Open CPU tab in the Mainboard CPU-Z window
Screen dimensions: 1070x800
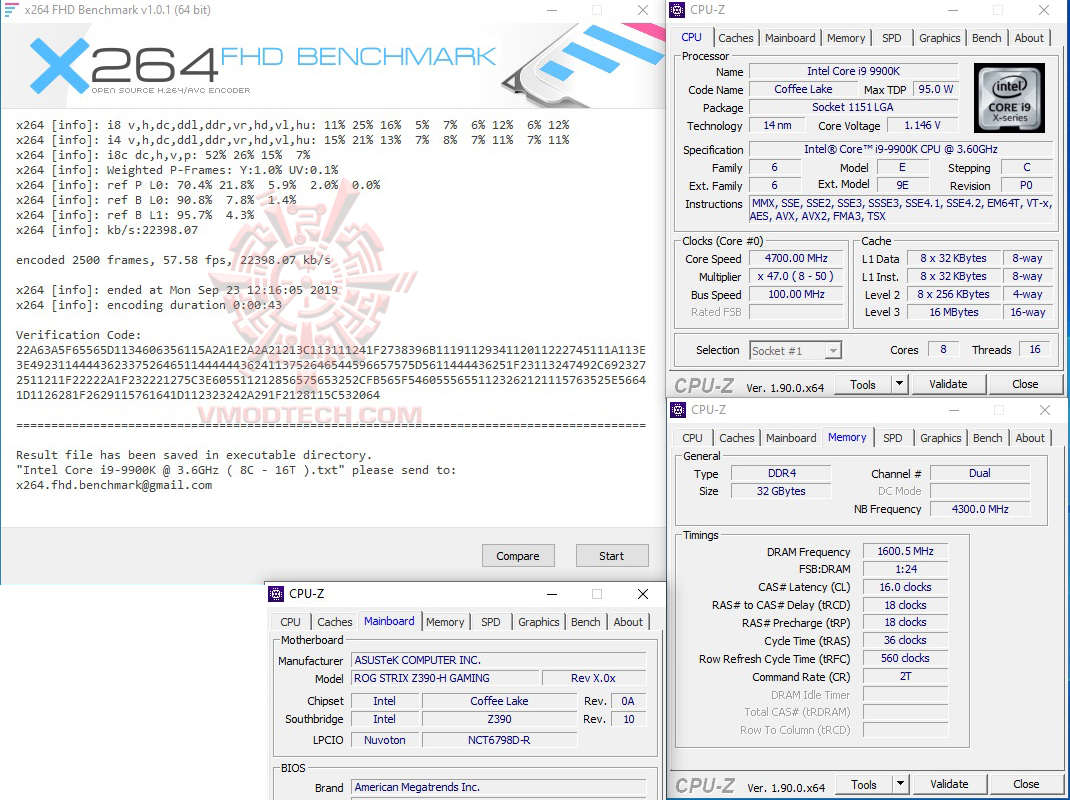(x=290, y=622)
